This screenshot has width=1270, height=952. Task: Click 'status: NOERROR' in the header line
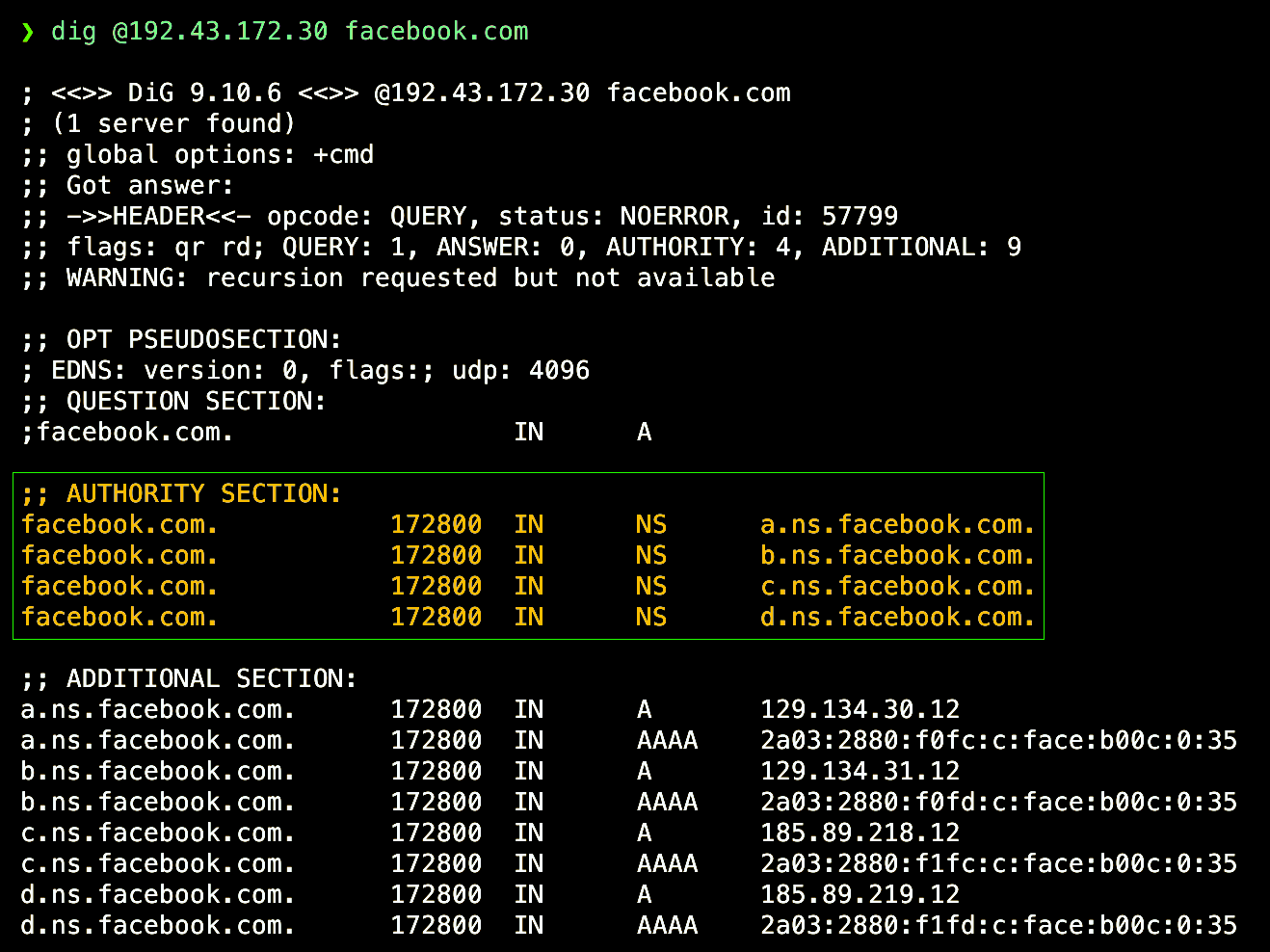tap(614, 217)
